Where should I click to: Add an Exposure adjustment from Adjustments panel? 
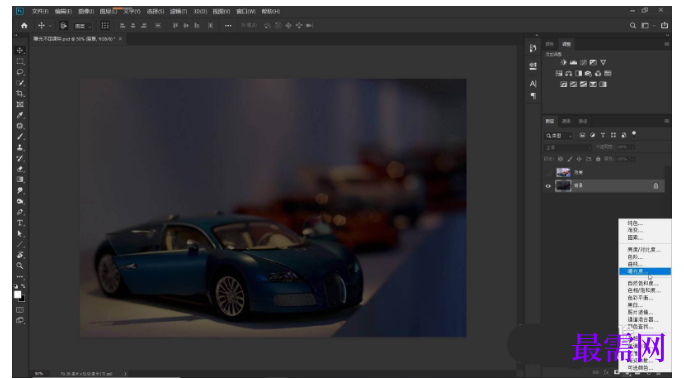(x=593, y=62)
